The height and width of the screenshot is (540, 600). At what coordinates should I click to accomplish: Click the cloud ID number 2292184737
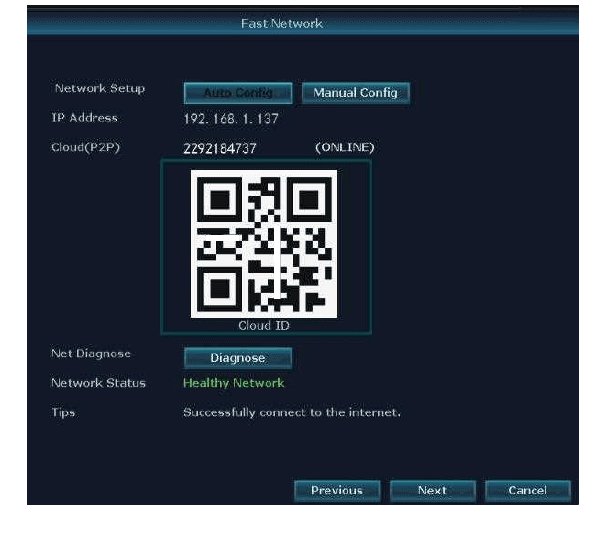220,148
